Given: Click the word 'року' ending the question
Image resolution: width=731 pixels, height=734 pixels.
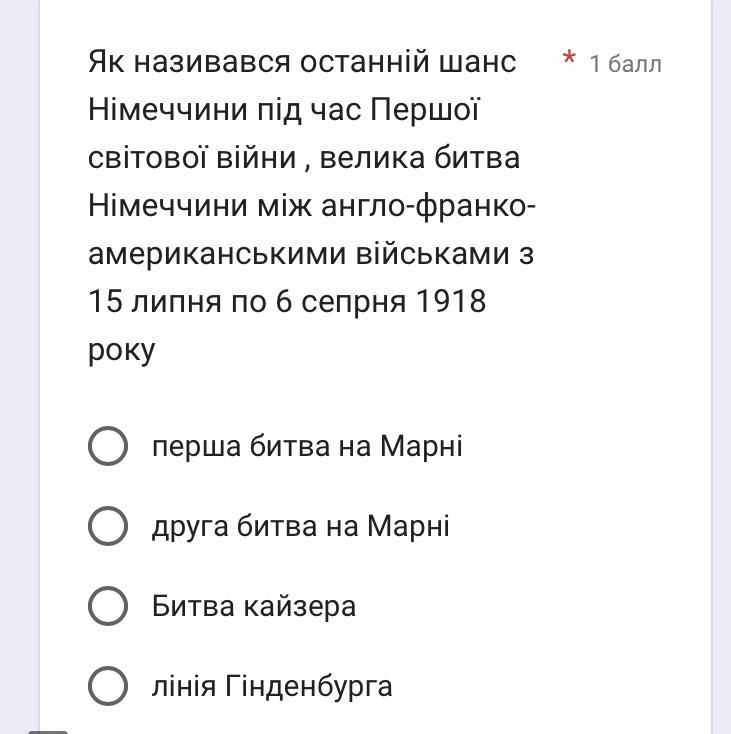Looking at the screenshot, I should pyautogui.click(x=122, y=350).
